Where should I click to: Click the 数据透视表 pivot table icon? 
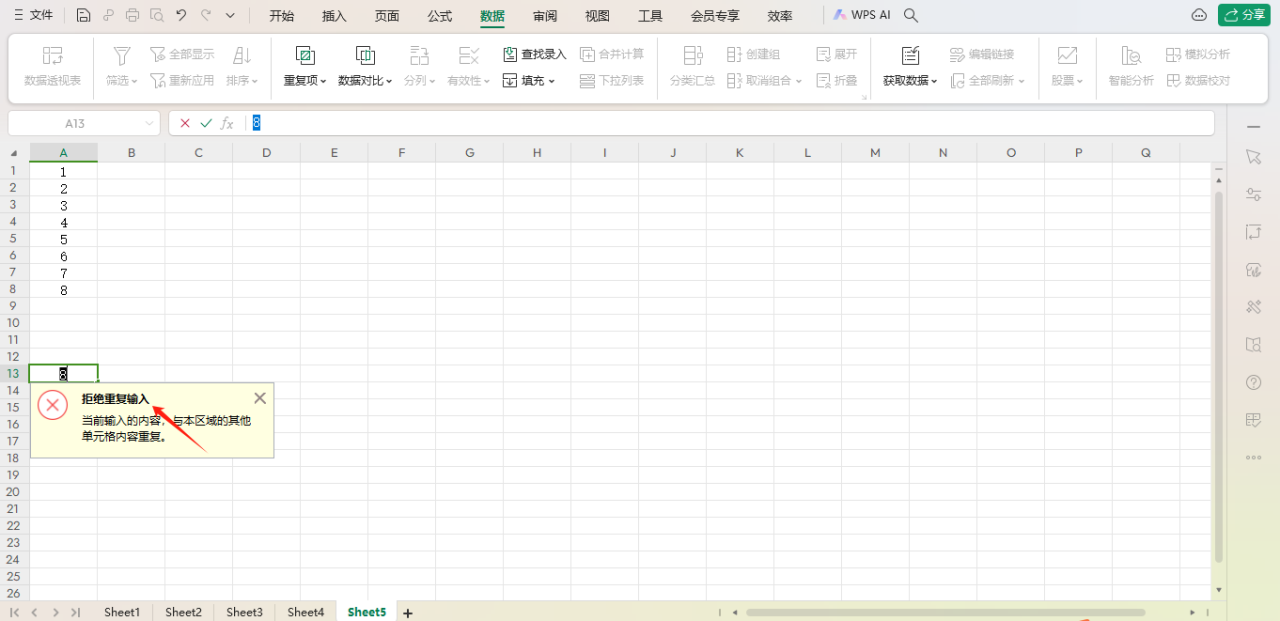pyautogui.click(x=53, y=66)
